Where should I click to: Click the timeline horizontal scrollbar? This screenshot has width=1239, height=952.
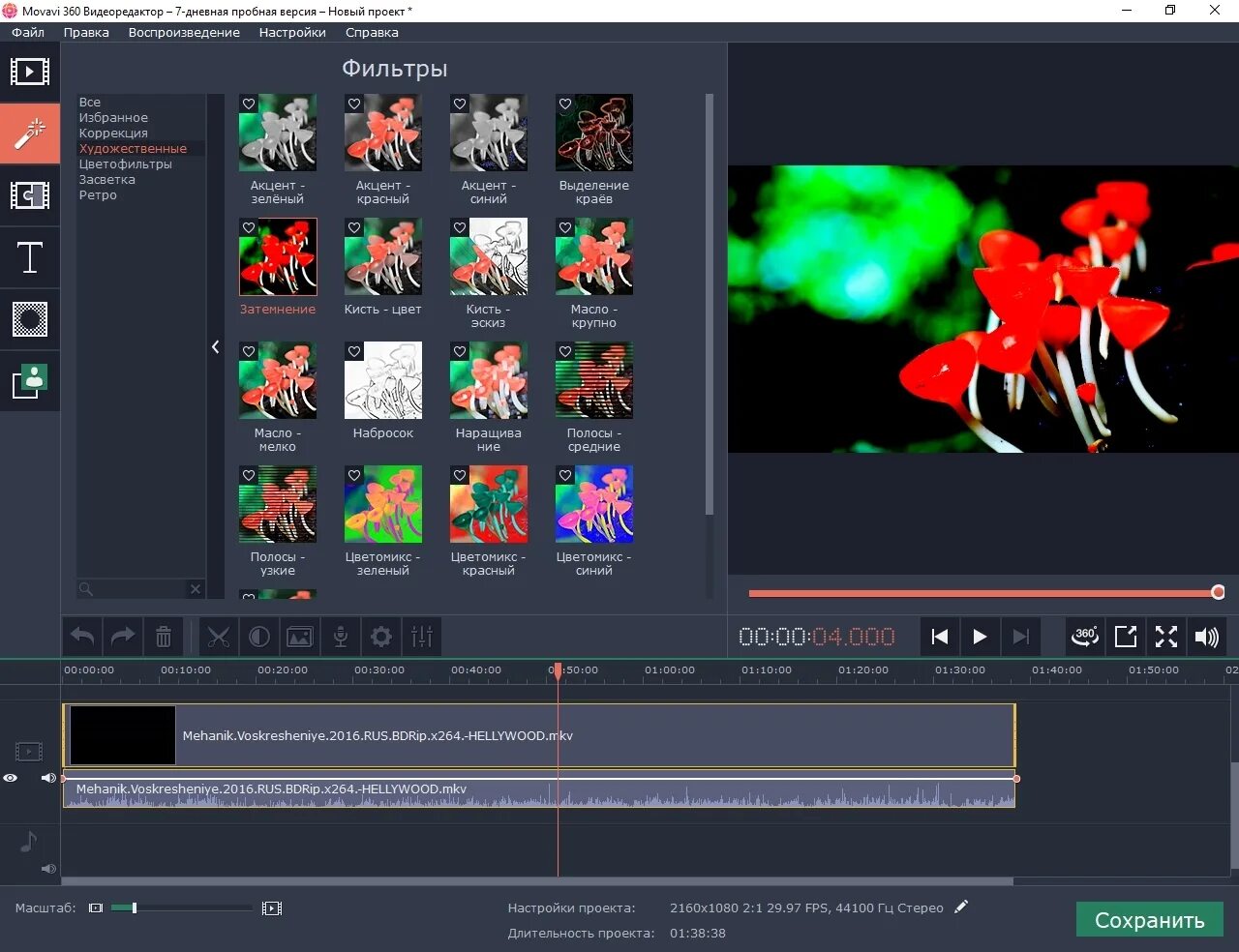click(x=537, y=881)
